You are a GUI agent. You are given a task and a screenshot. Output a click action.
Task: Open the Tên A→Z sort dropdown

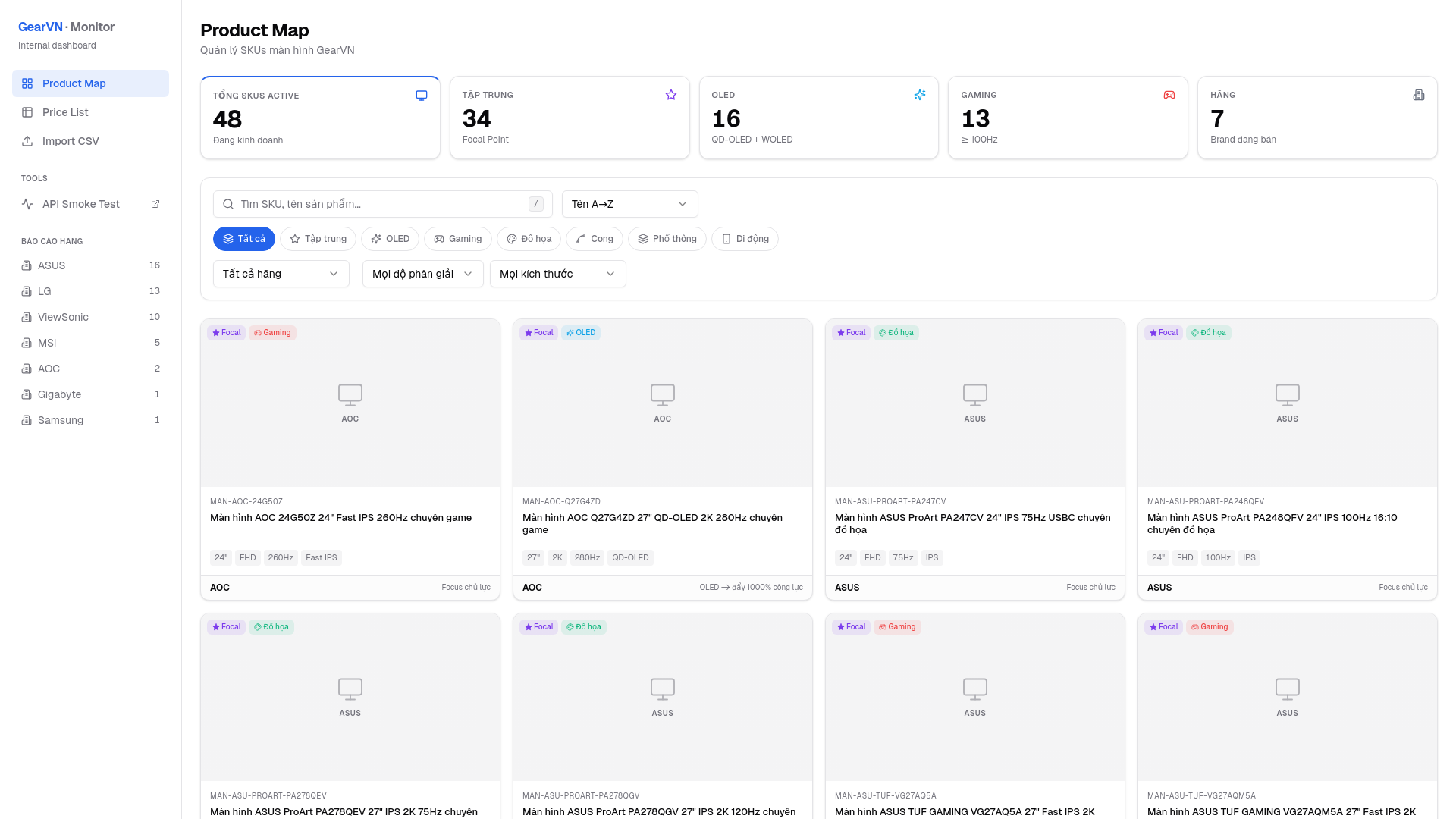(x=629, y=204)
